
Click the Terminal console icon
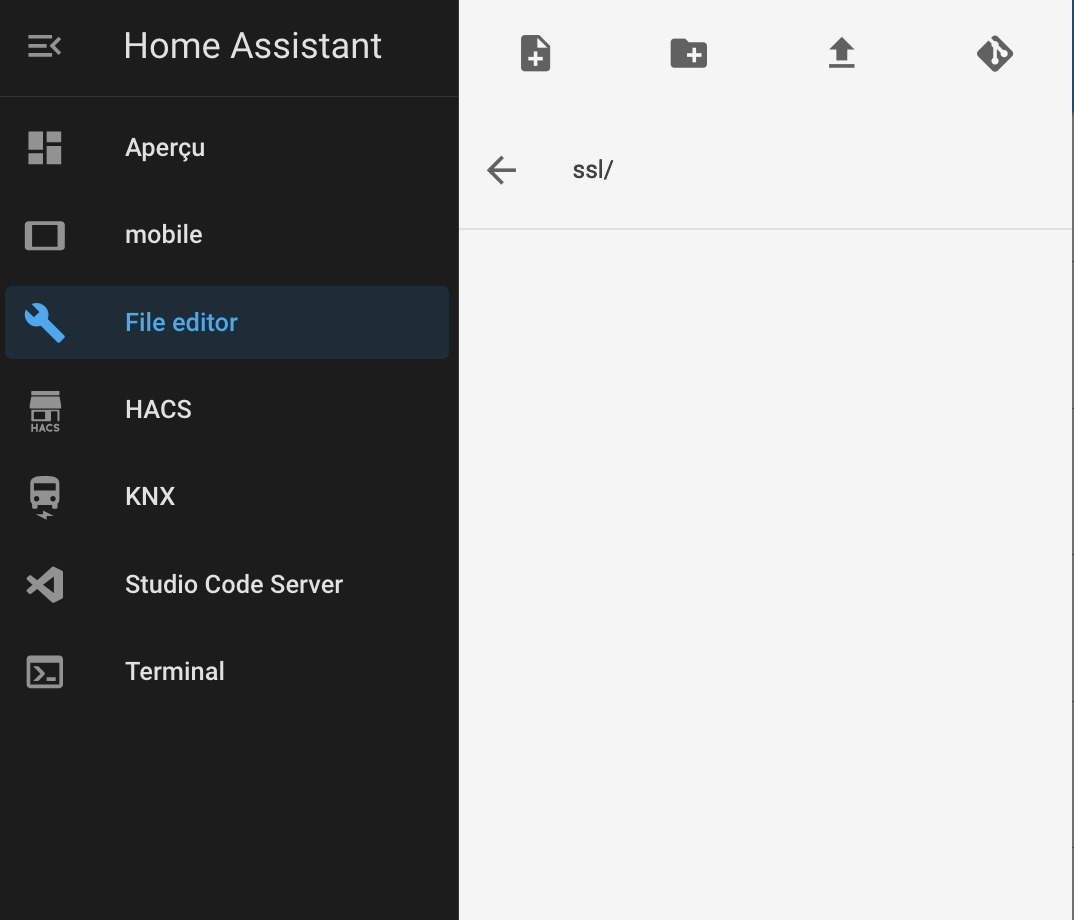[45, 671]
